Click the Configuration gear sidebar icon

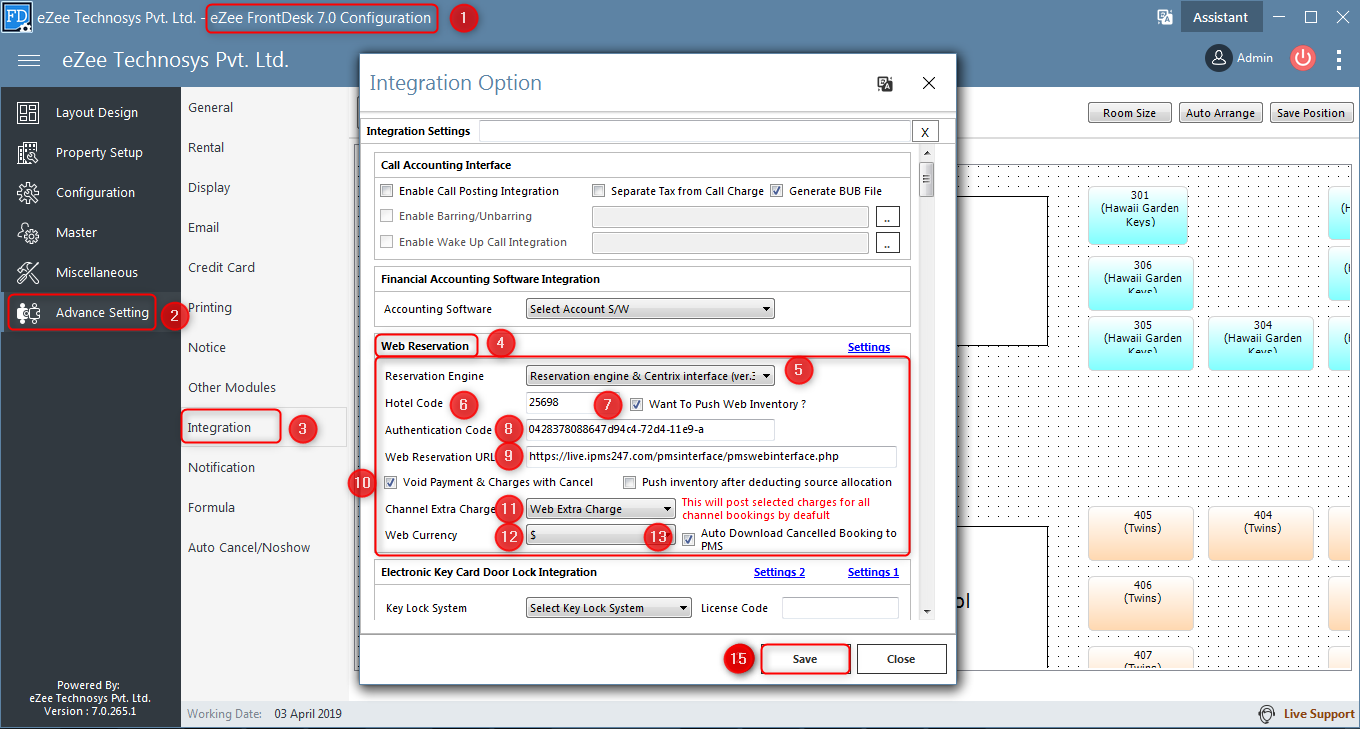28,193
